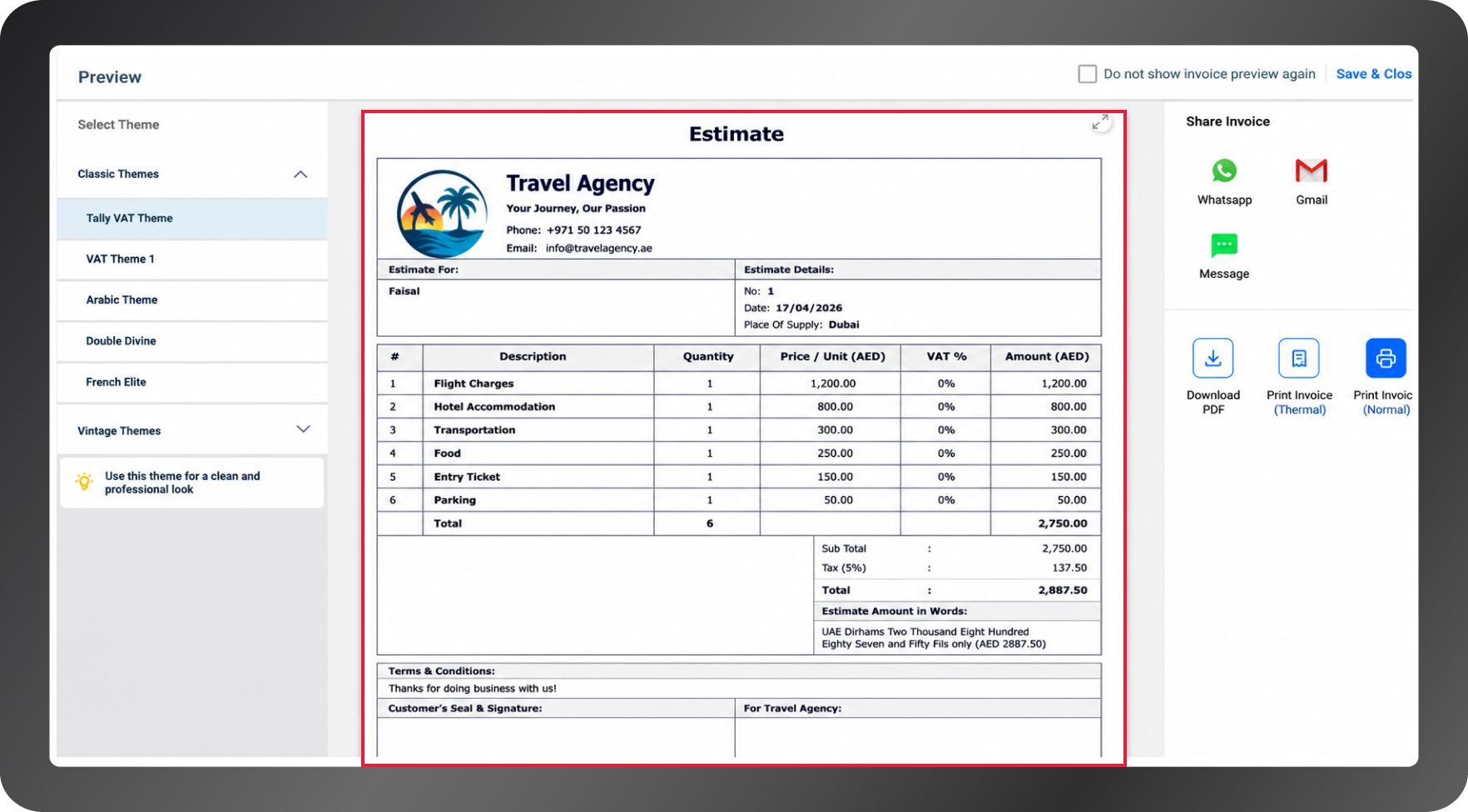Screen dimensions: 1468x812
Task: Click the Price / Unit (AED) header
Action: [x=832, y=356]
